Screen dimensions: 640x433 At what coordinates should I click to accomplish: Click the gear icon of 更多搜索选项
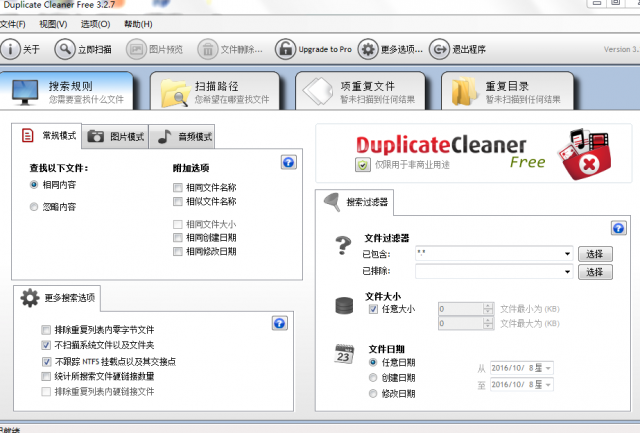(x=30, y=298)
